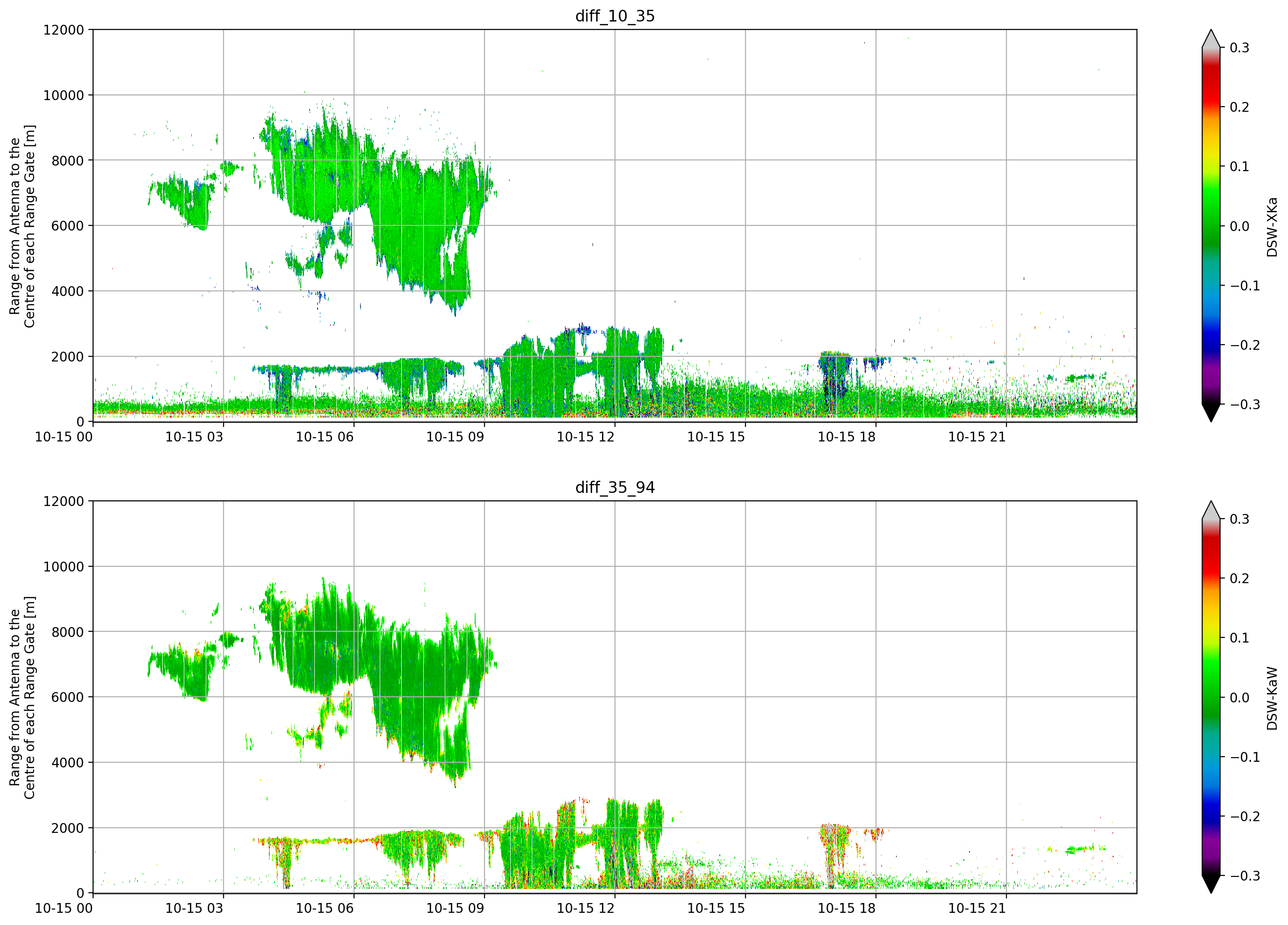1288x925 pixels.
Task: Click the 8000 y-tick on diff_10_35 plot
Action: tap(67, 160)
